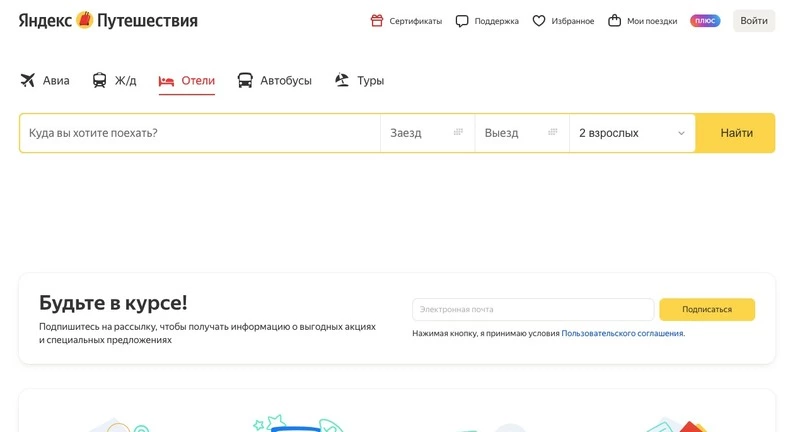The width and height of the screenshot is (800, 432).
Task: Click the support chat bubble icon
Action: (462, 21)
